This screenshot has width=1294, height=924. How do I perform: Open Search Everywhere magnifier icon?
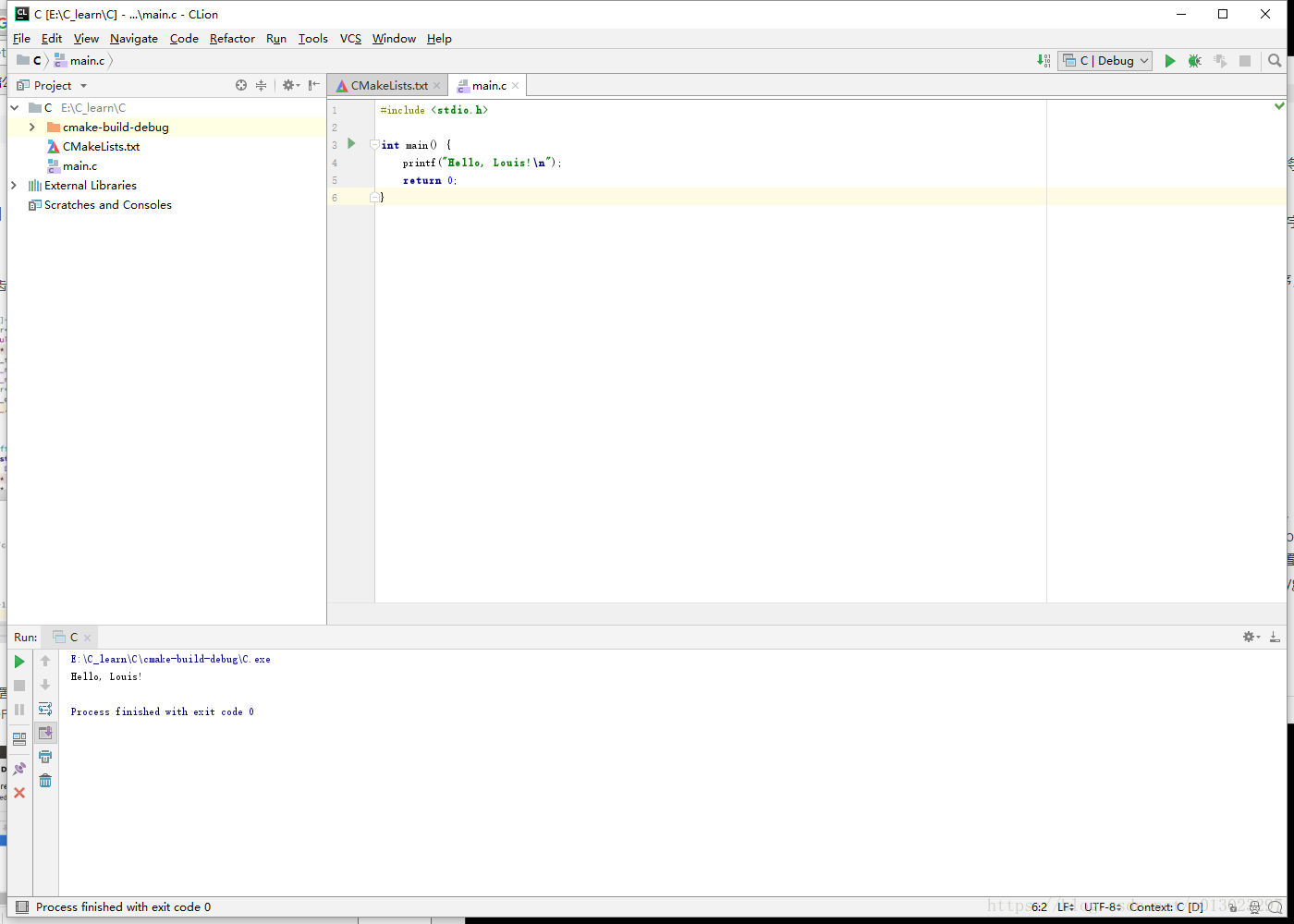[1275, 61]
